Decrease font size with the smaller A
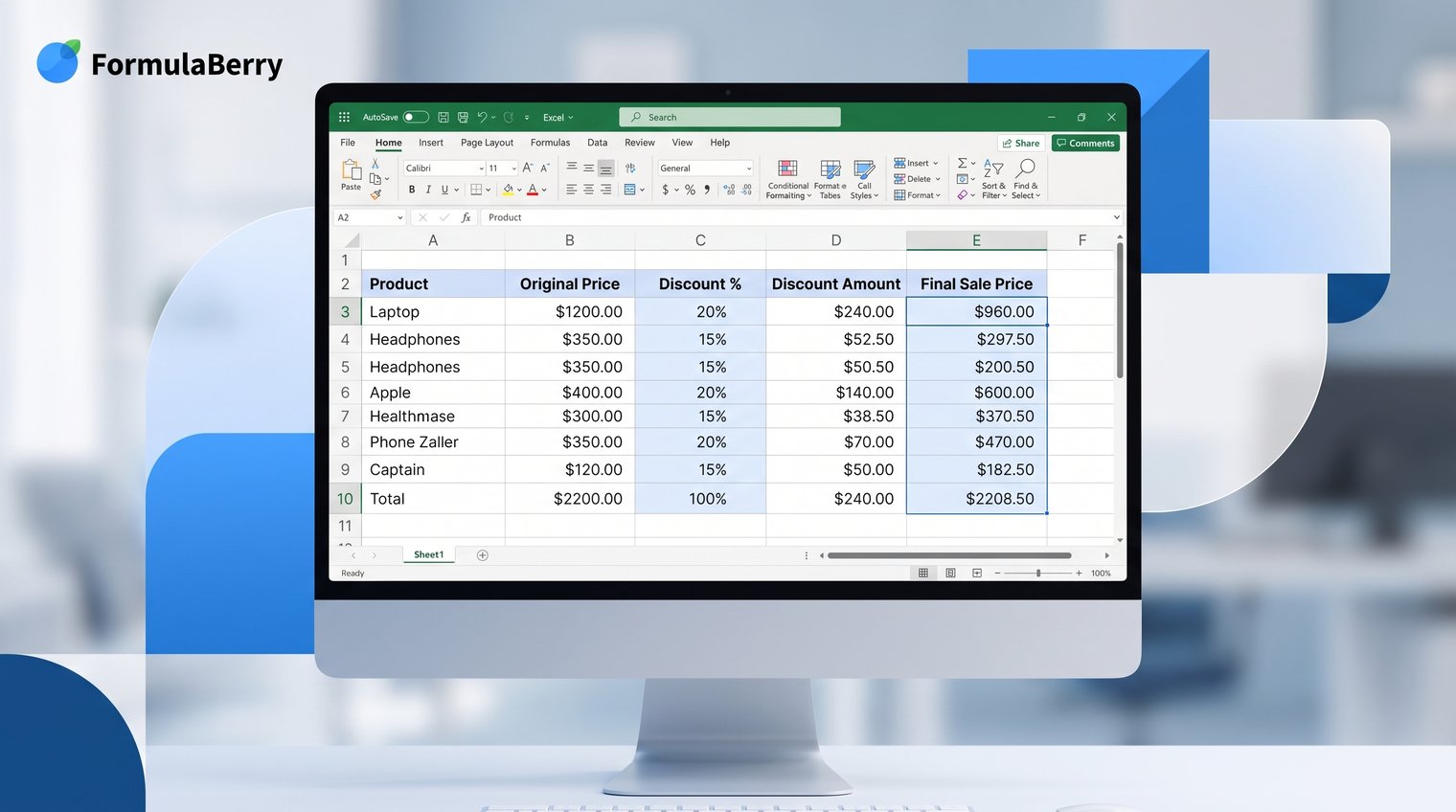The height and width of the screenshot is (812, 1456). [x=545, y=168]
